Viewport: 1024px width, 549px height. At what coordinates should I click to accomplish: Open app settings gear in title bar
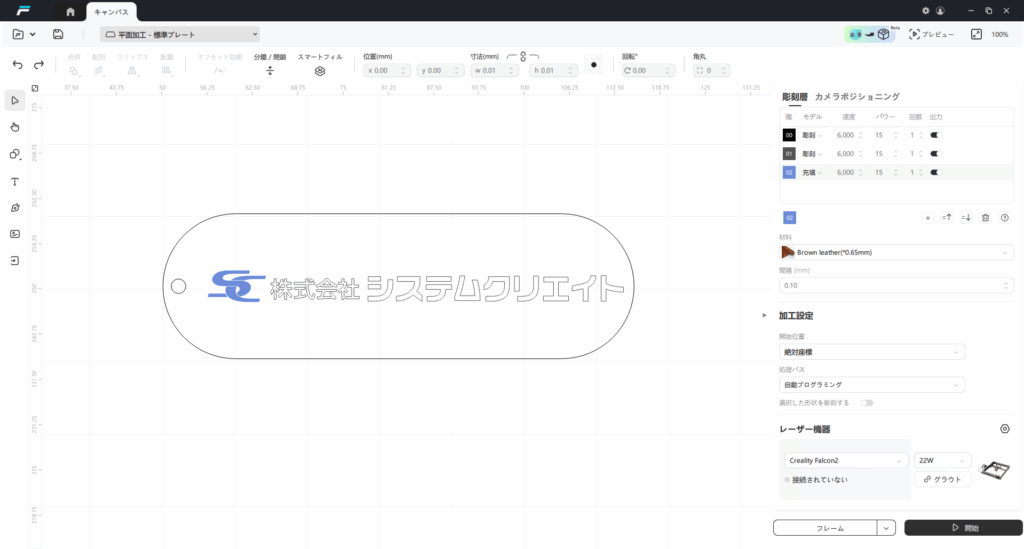(925, 10)
